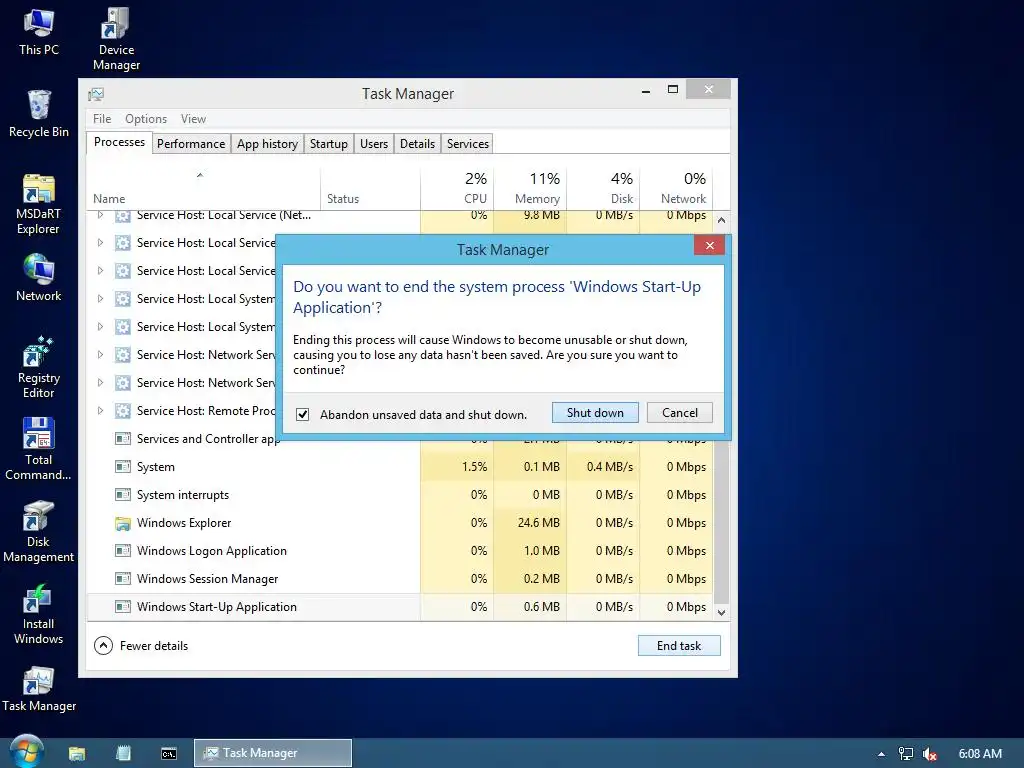Screen dimensions: 1024x768
Task: Switch to the Performance tab
Action: coord(191,144)
